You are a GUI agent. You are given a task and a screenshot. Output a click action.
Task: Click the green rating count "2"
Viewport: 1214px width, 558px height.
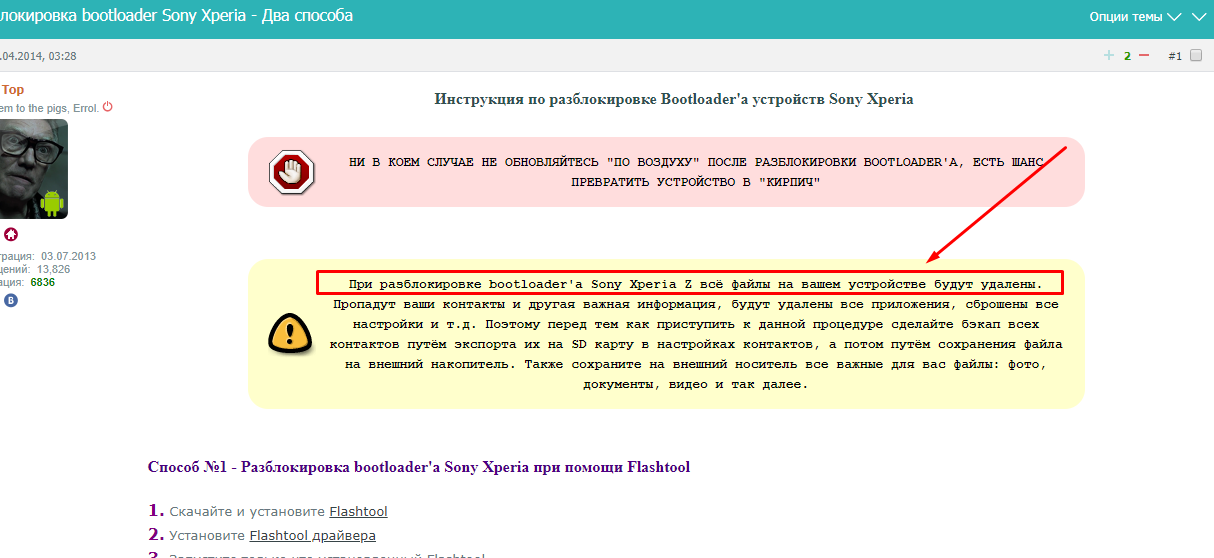pyautogui.click(x=1127, y=56)
